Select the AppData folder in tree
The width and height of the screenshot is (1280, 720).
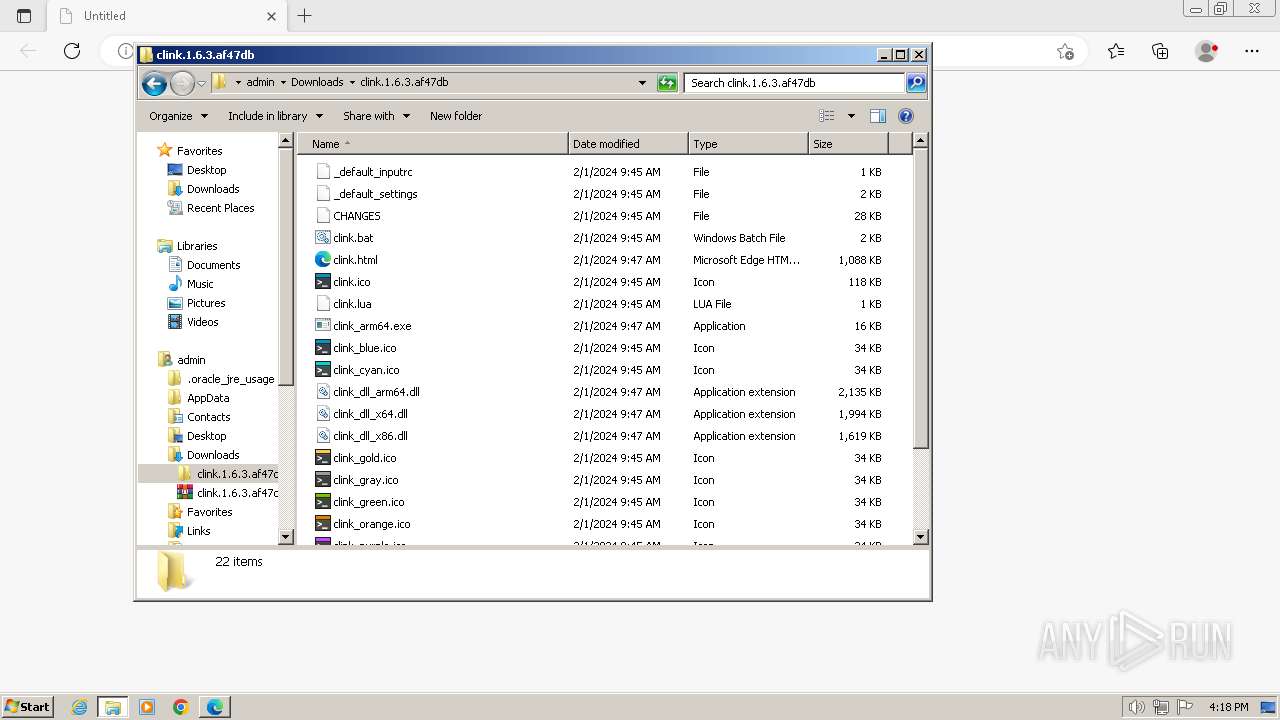click(198, 398)
